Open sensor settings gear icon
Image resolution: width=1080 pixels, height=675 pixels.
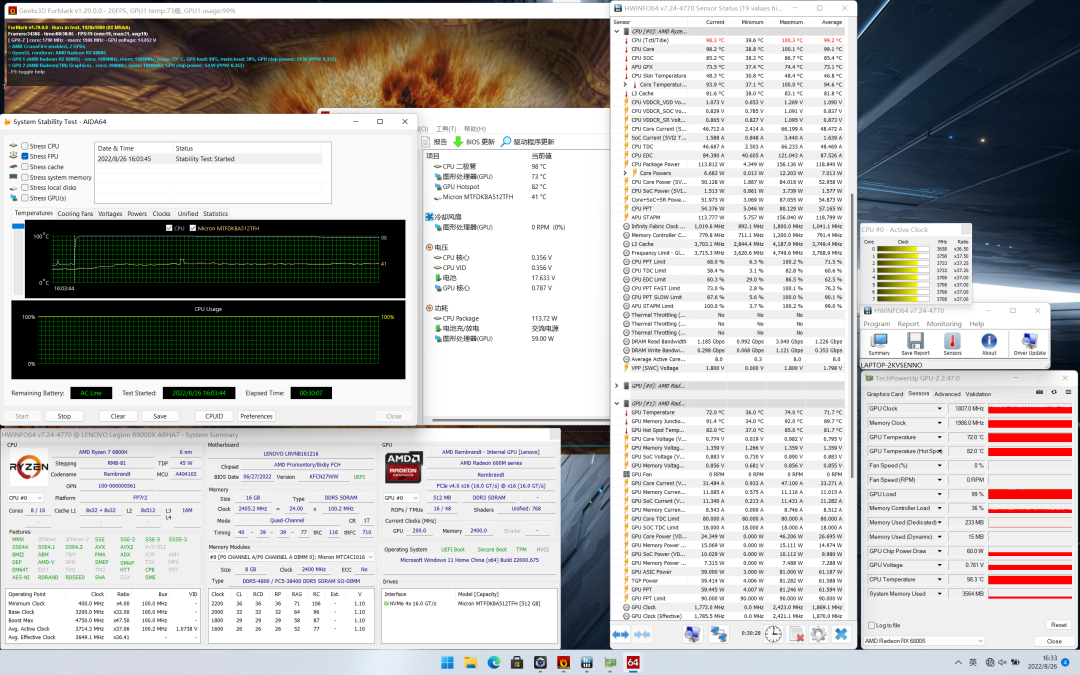pyautogui.click(x=819, y=634)
